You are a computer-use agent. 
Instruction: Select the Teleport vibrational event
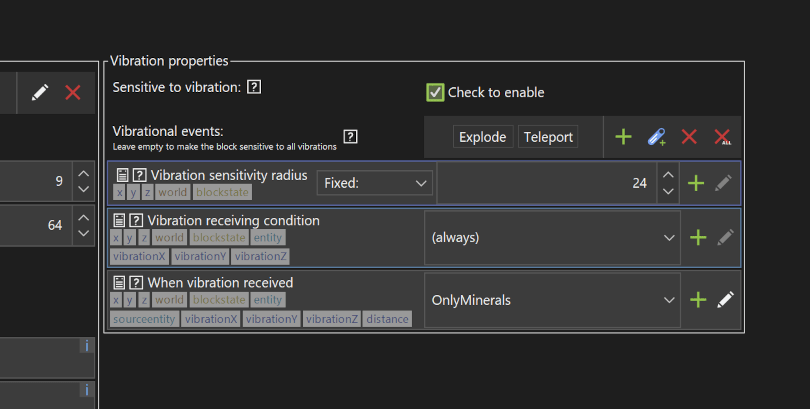tap(548, 137)
